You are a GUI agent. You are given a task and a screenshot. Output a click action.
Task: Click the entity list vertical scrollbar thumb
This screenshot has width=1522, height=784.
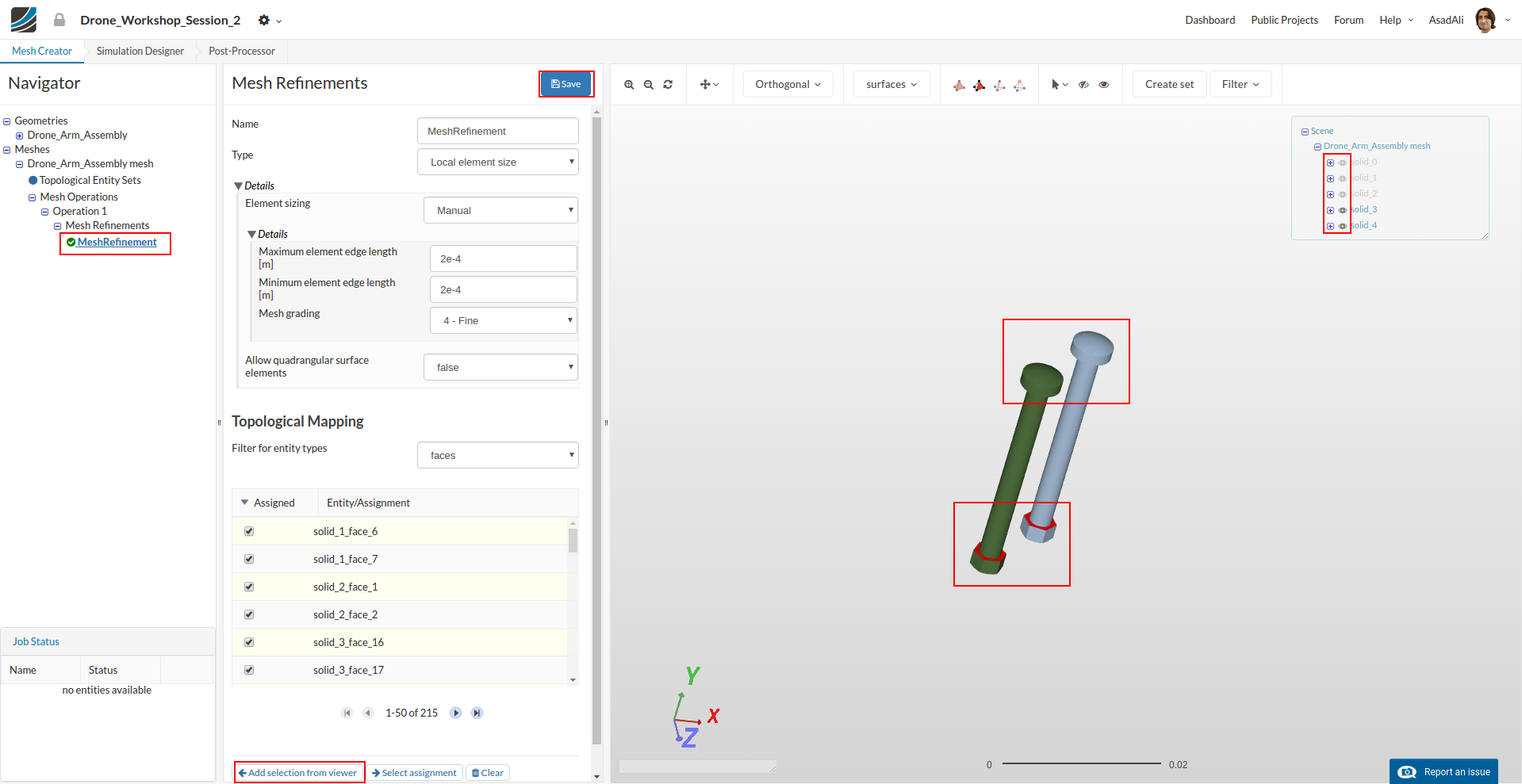coord(573,540)
